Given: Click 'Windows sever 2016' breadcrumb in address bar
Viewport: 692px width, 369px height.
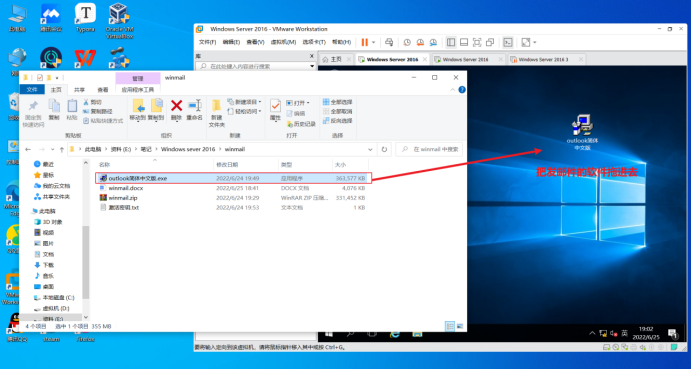Looking at the screenshot, I should (x=188, y=149).
